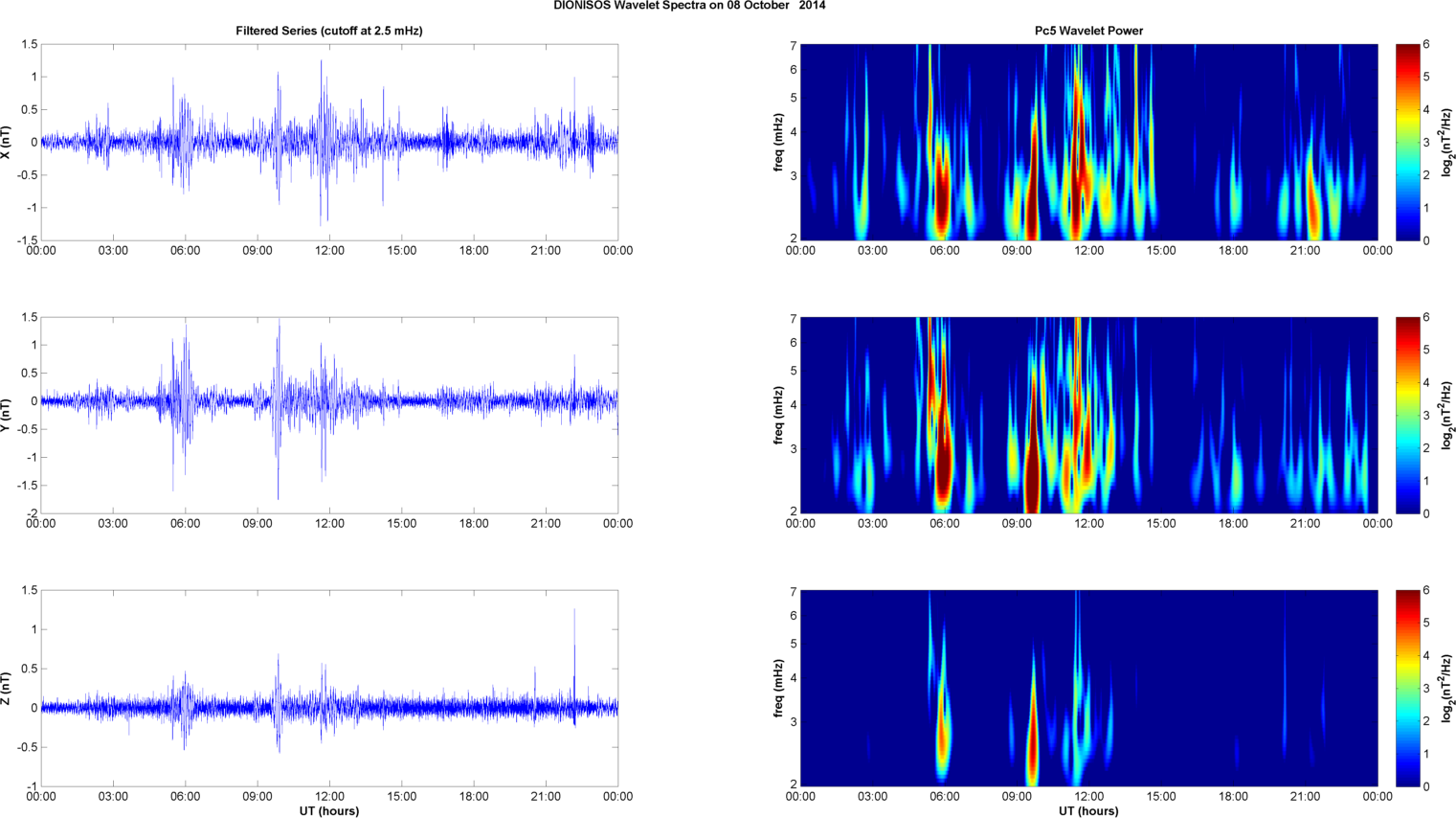Click 'UT (hours)' label under Z filtered series
1456x818 pixels.
click(329, 810)
